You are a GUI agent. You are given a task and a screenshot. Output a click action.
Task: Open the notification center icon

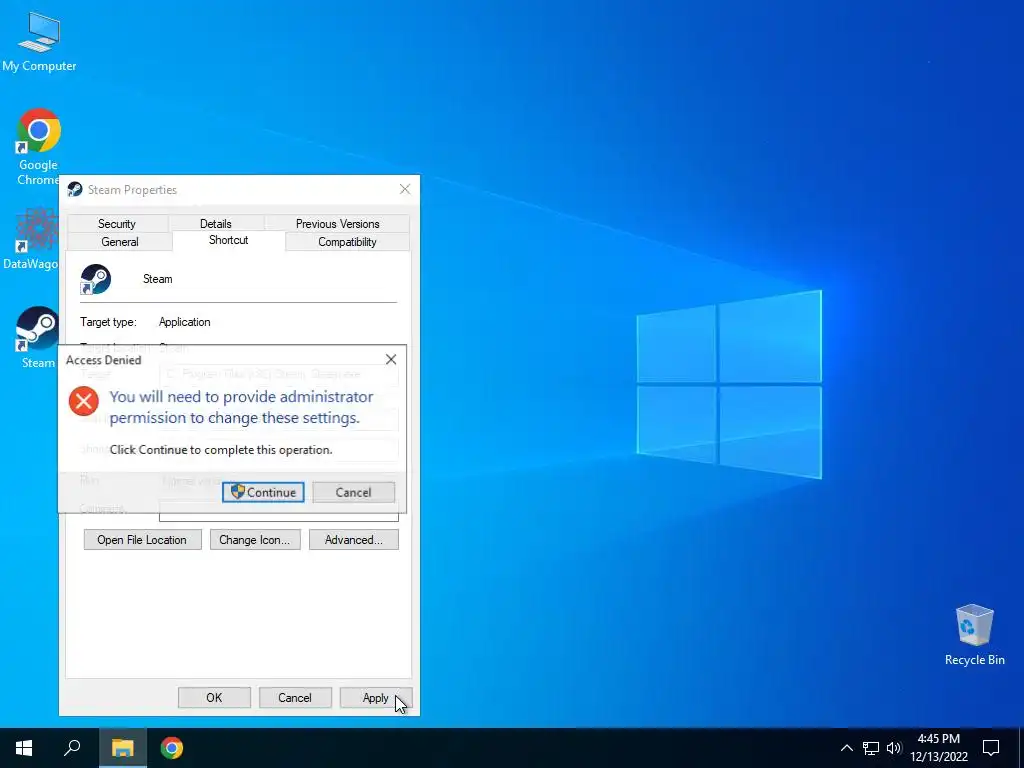[x=991, y=748]
